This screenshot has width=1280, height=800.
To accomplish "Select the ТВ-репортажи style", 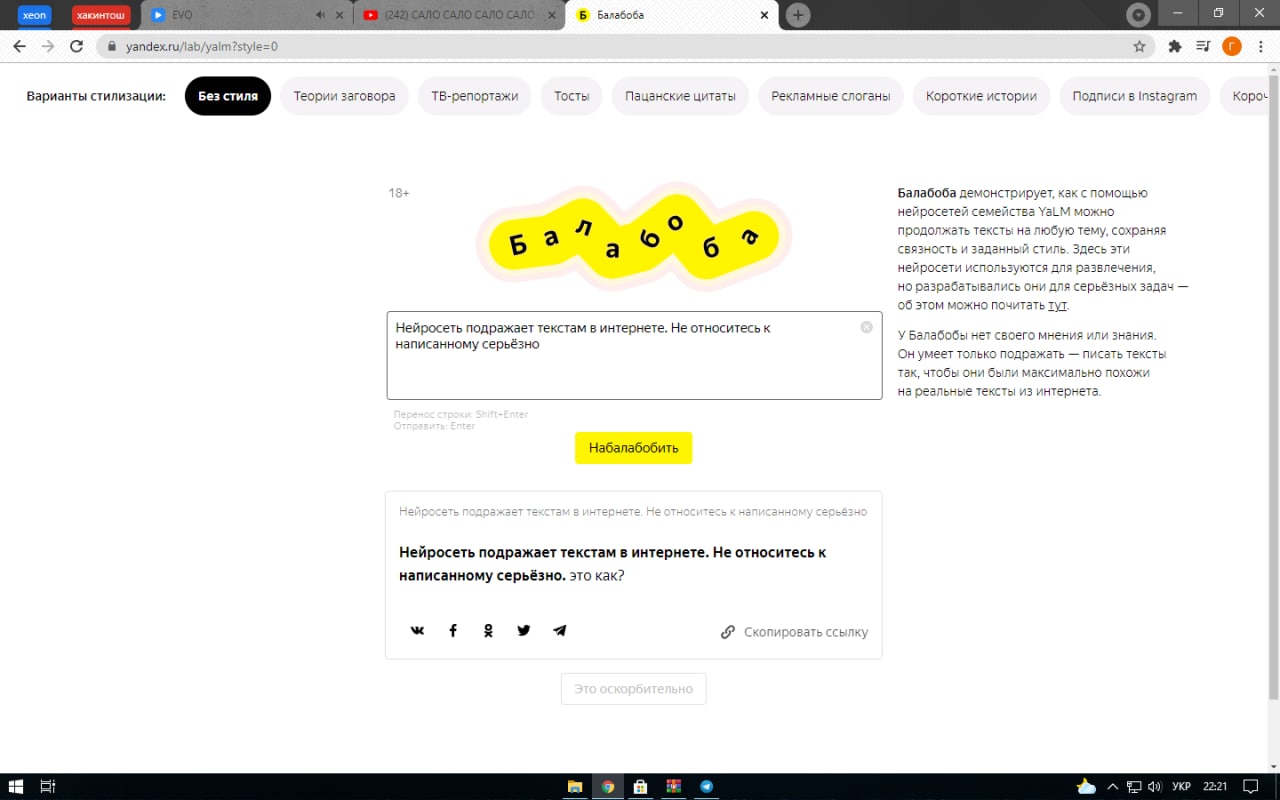I will tap(475, 96).
